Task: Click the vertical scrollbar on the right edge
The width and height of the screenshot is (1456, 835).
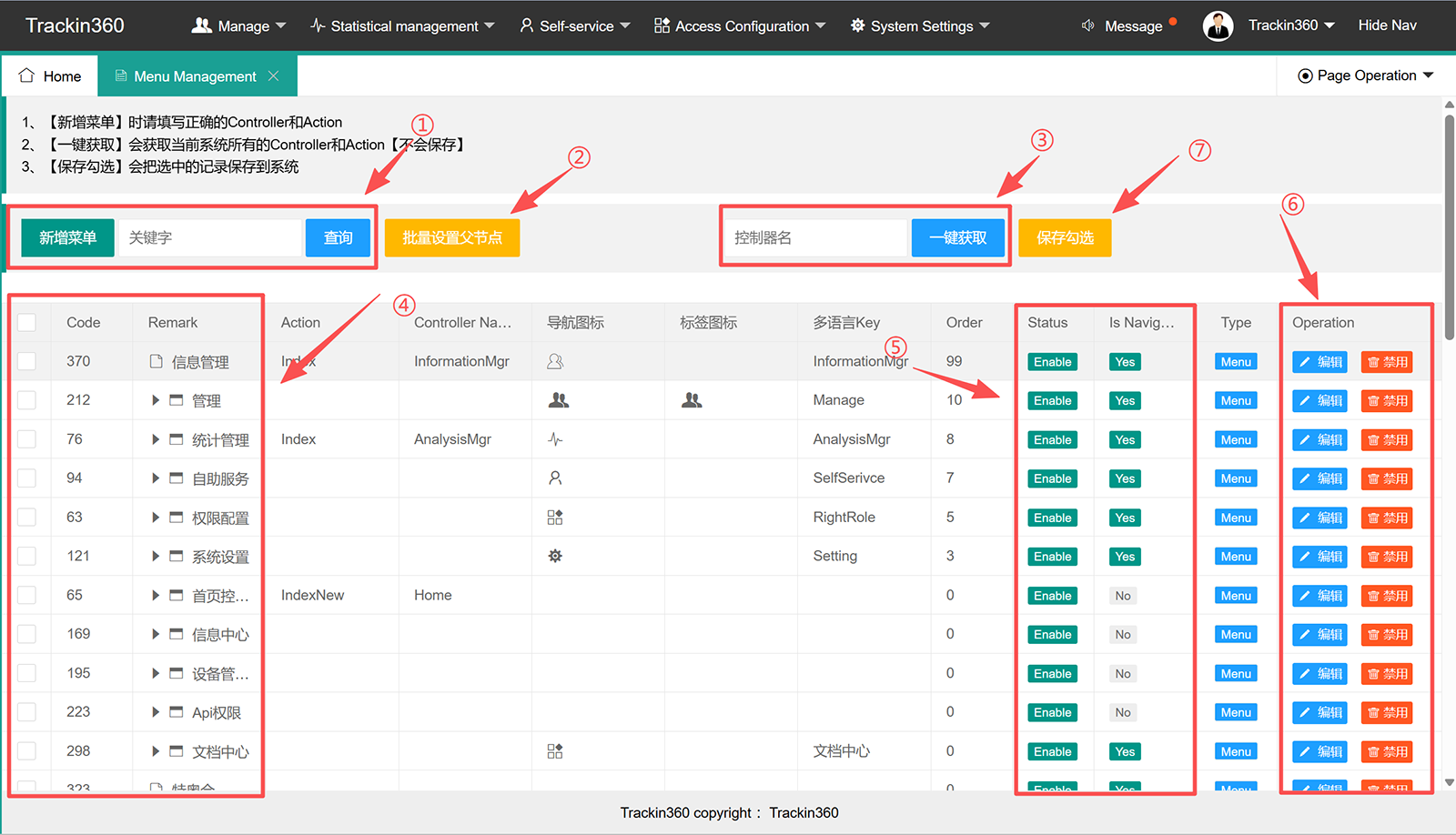Action: (1449, 227)
